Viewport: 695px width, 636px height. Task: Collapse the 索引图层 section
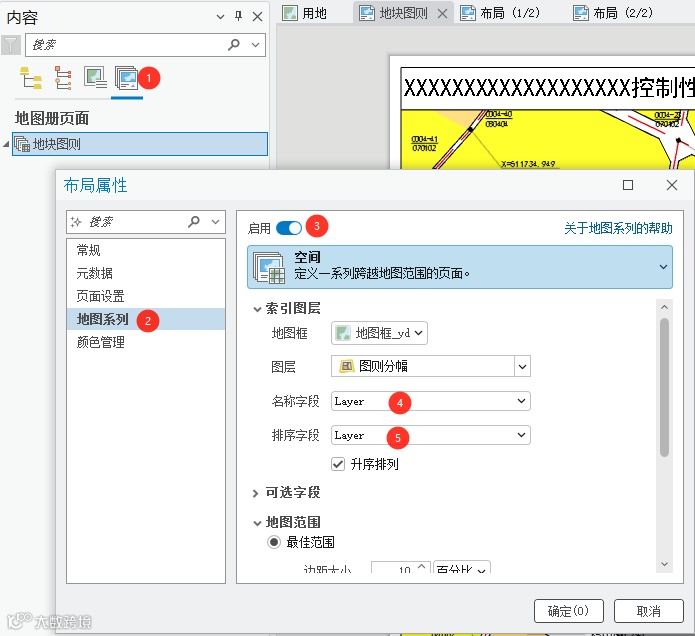(x=257, y=309)
